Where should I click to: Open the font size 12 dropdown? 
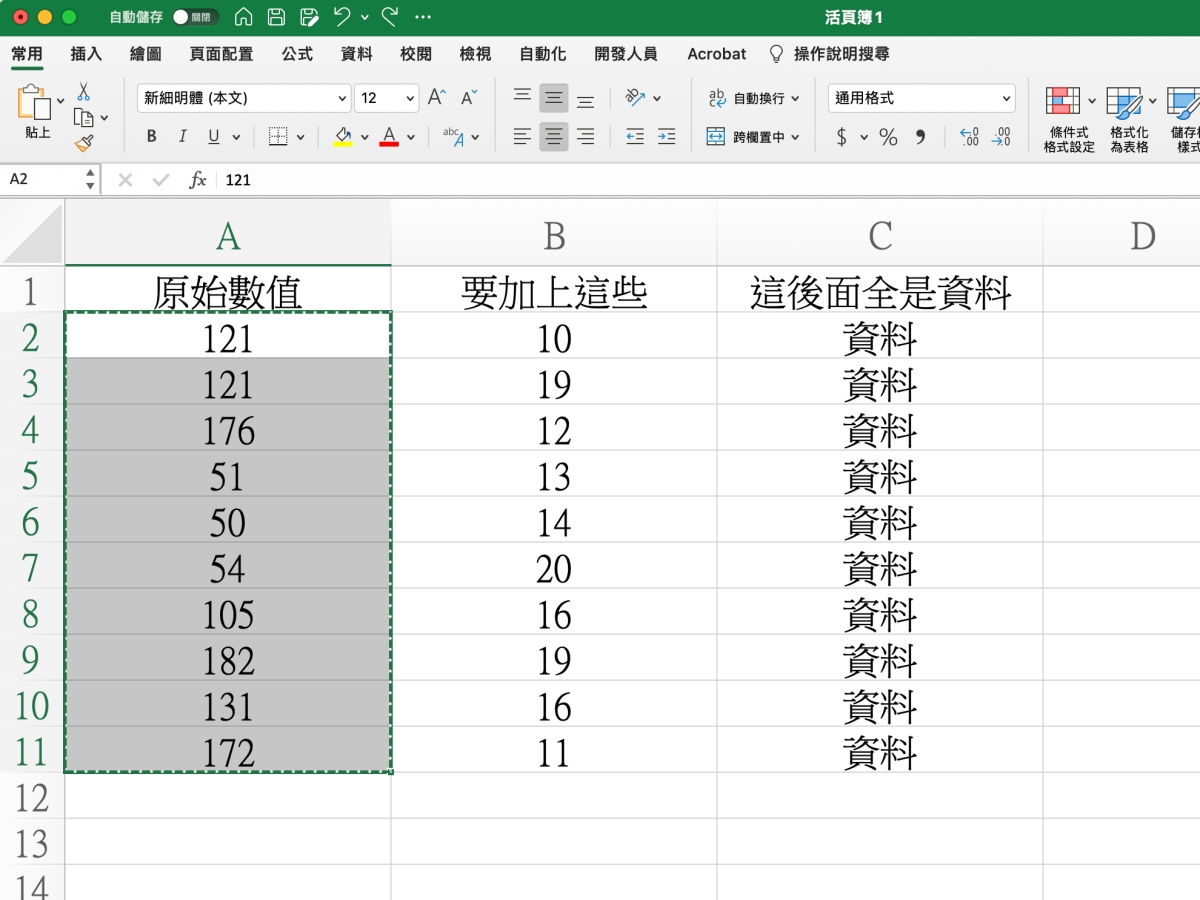click(x=410, y=98)
